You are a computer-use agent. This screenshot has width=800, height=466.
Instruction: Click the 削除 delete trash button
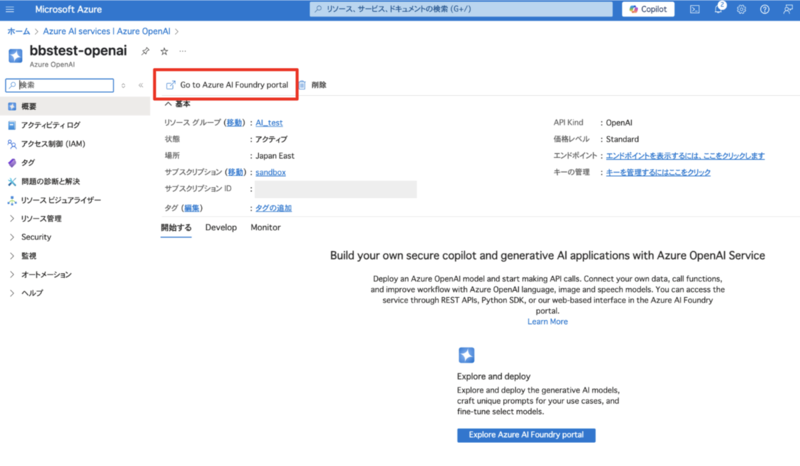tap(312, 85)
